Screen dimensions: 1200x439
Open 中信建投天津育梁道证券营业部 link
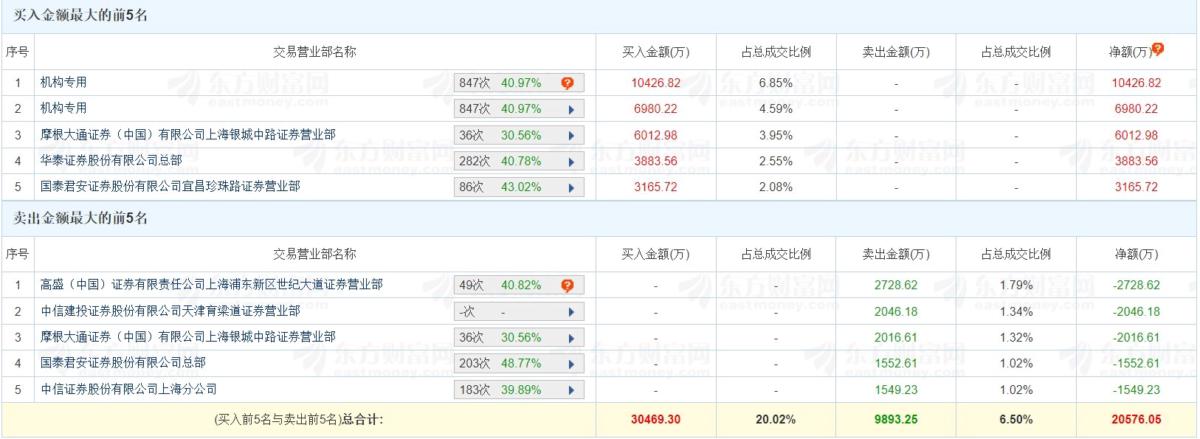point(171,312)
